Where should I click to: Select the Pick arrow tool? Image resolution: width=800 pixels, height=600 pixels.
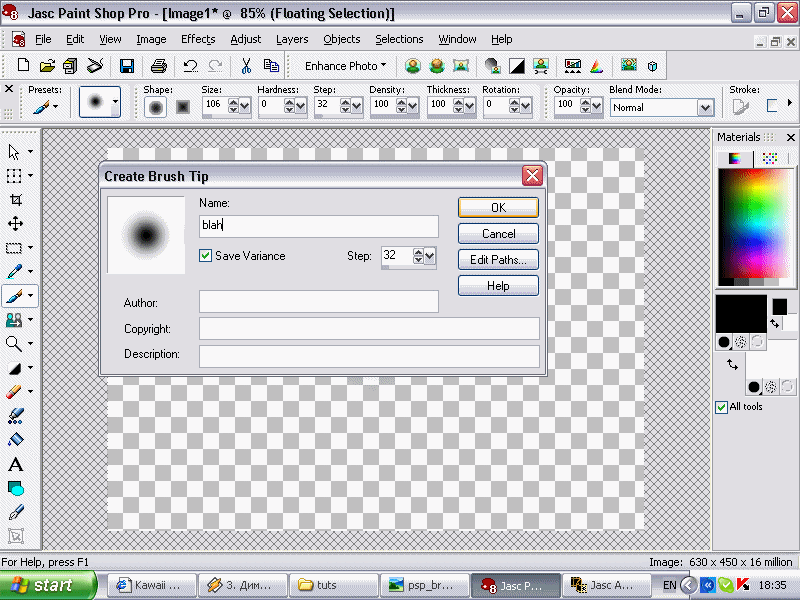pyautogui.click(x=14, y=152)
